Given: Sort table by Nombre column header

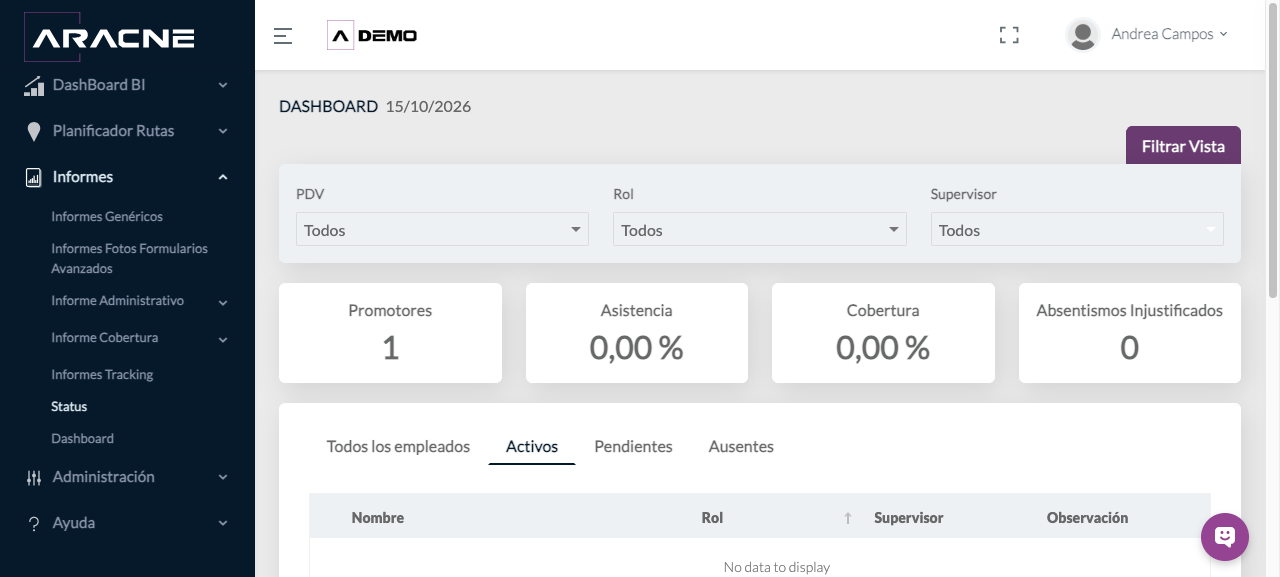Looking at the screenshot, I should coord(378,517).
